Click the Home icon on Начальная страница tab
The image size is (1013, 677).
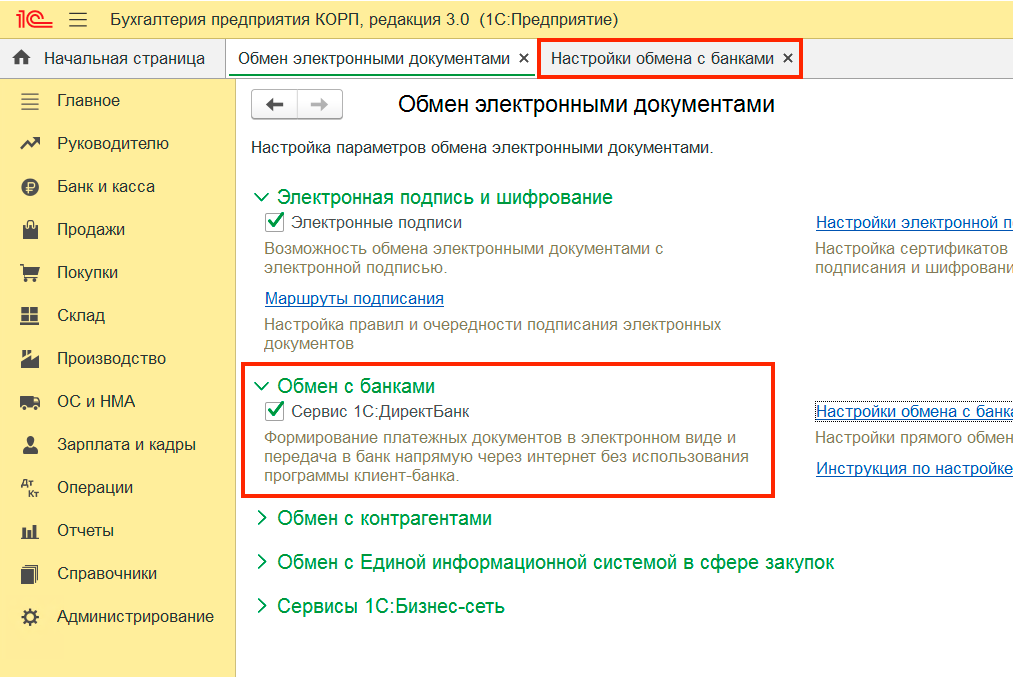pyautogui.click(x=22, y=58)
